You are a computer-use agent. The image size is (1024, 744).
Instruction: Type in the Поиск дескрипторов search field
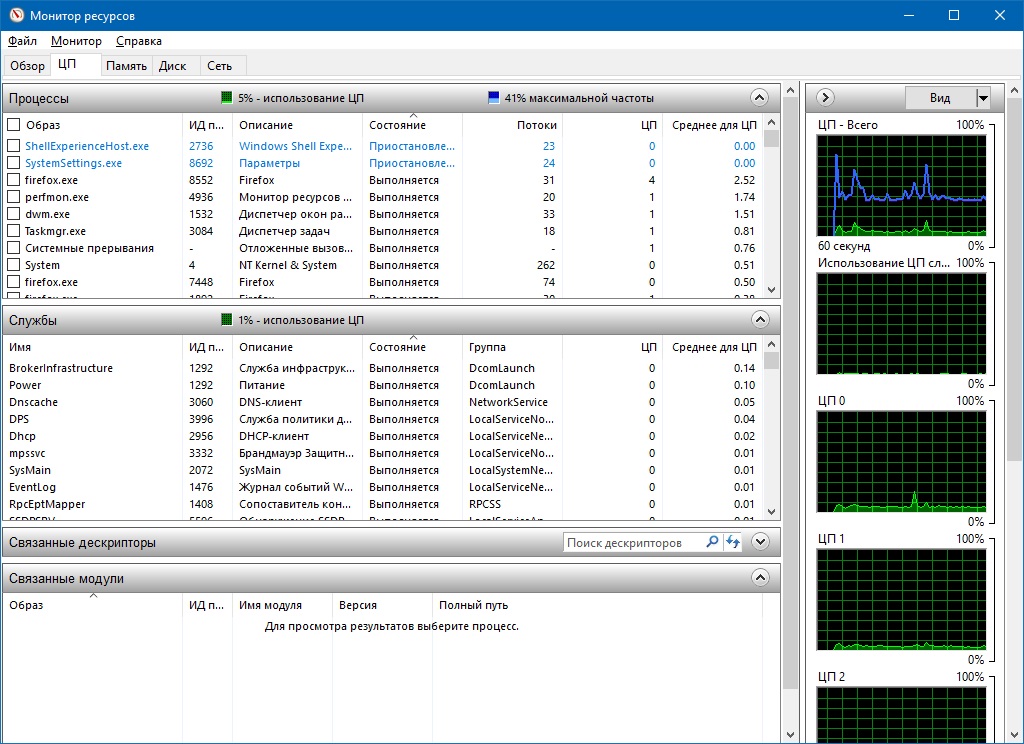pos(632,542)
